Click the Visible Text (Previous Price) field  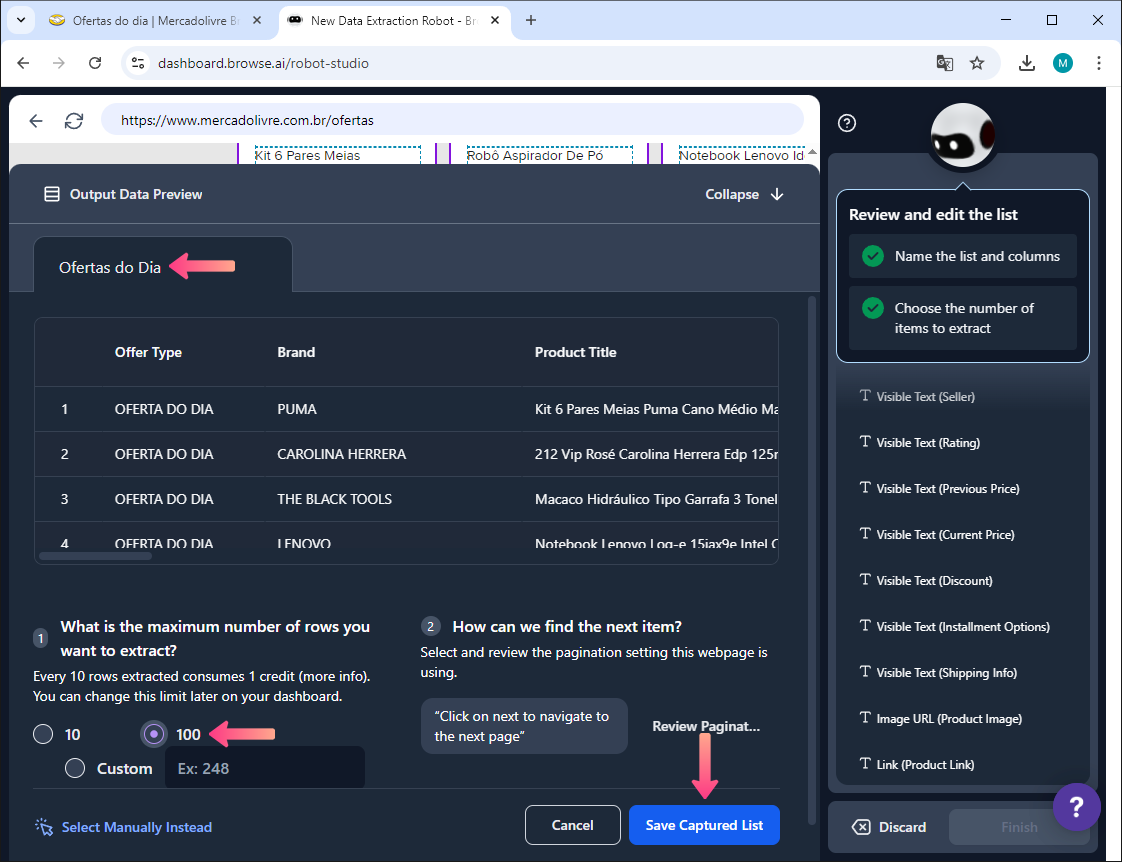tap(940, 489)
